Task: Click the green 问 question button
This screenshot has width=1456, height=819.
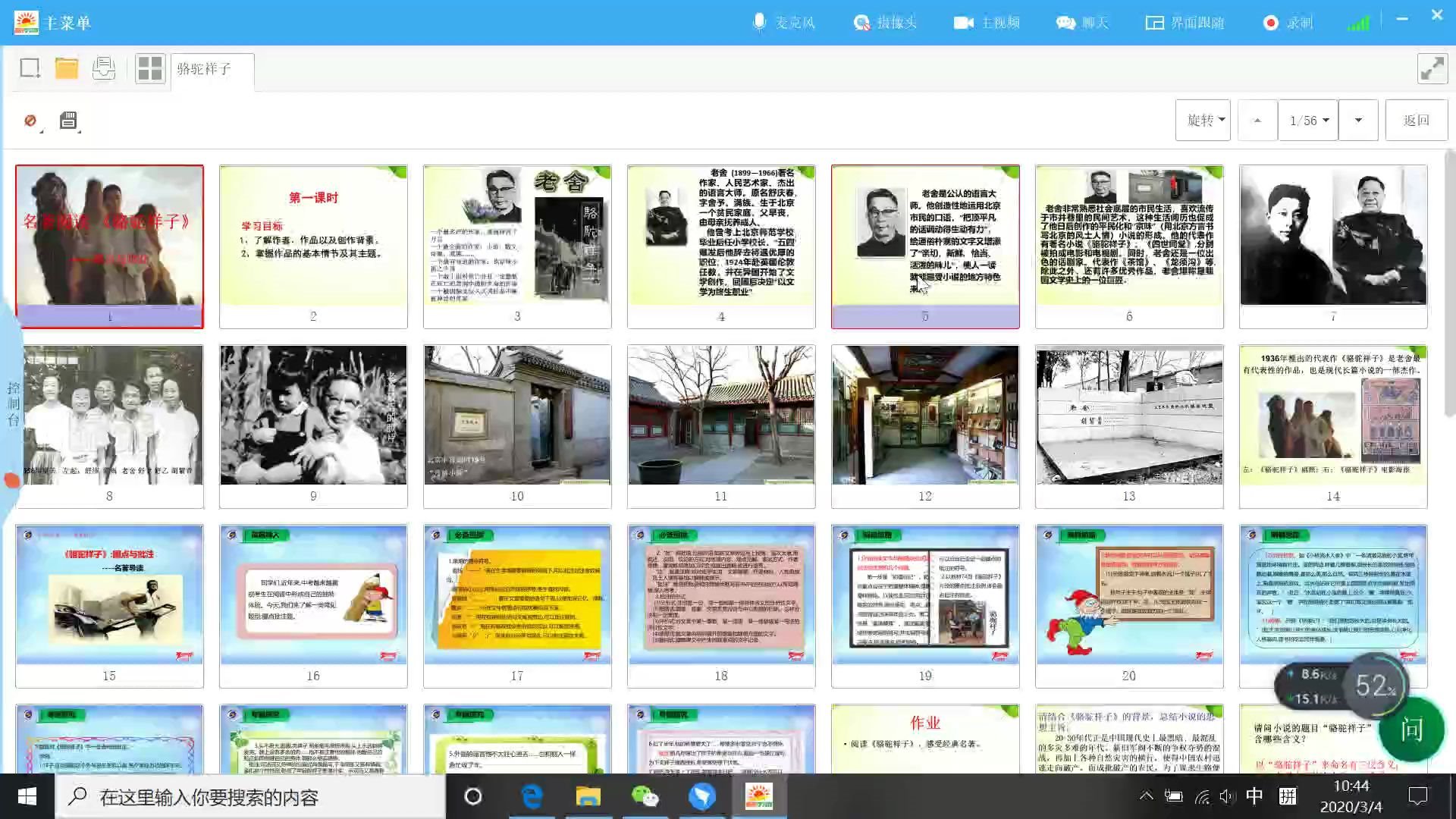Action: point(1411,730)
